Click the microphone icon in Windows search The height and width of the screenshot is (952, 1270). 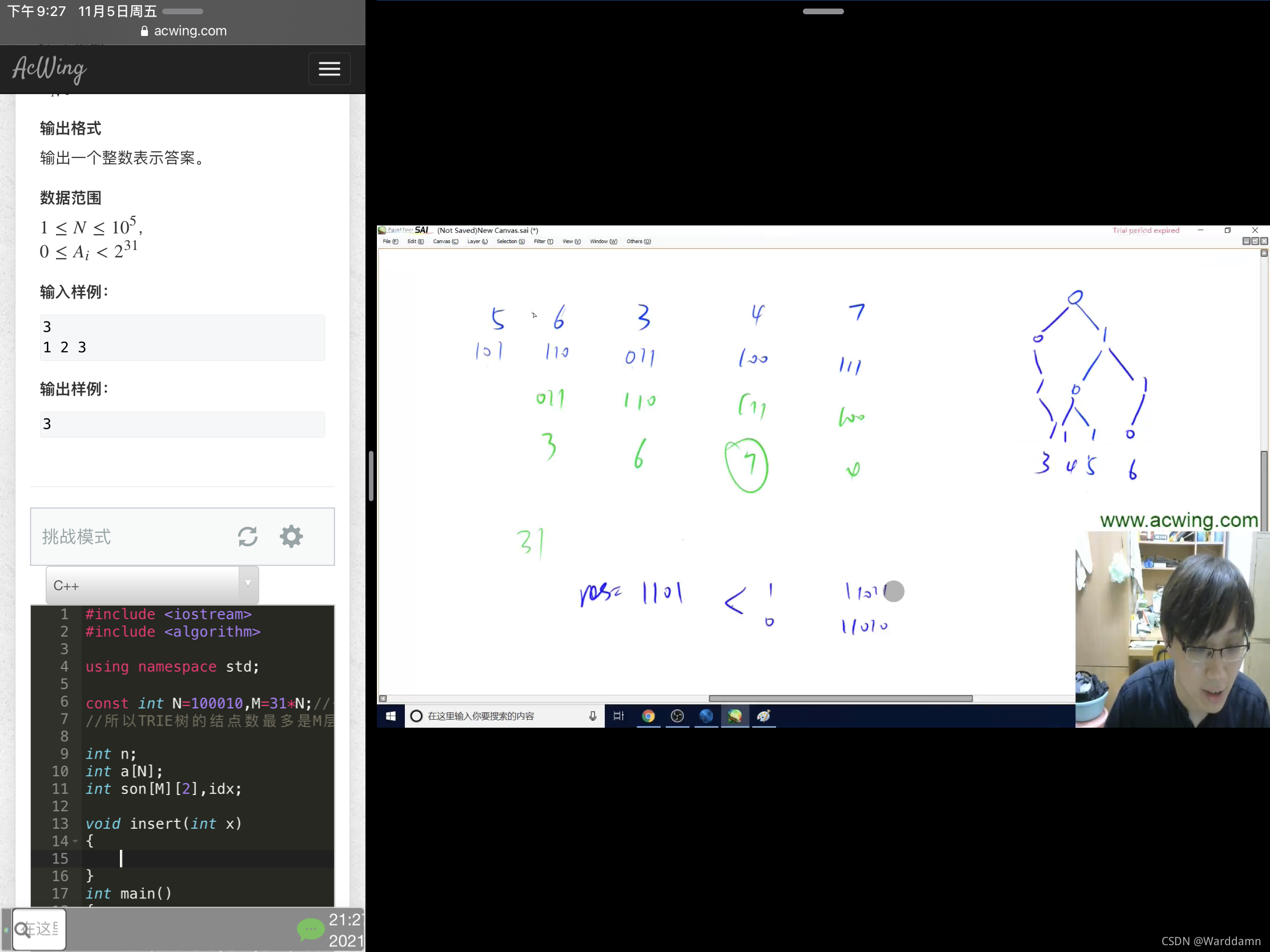[x=593, y=716]
